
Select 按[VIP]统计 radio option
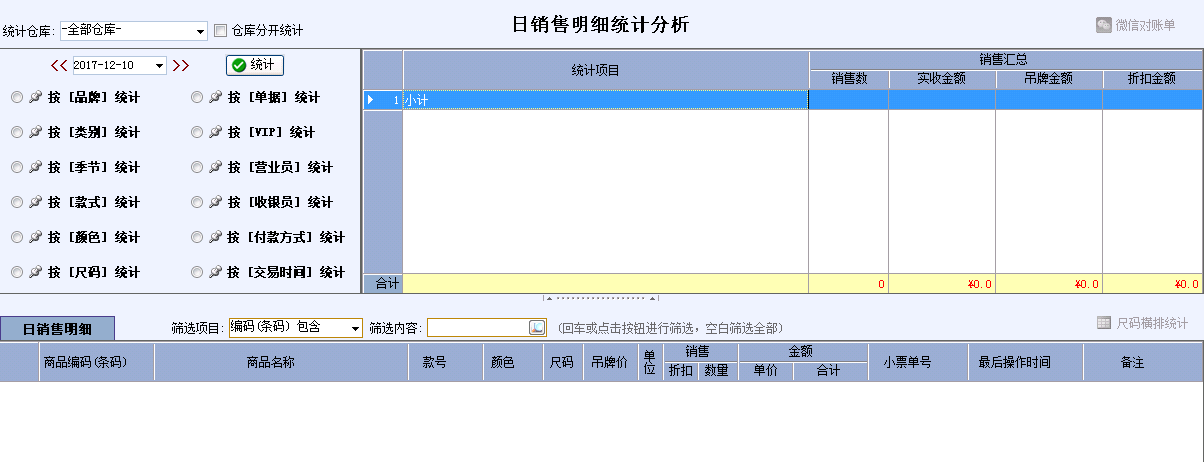197,132
